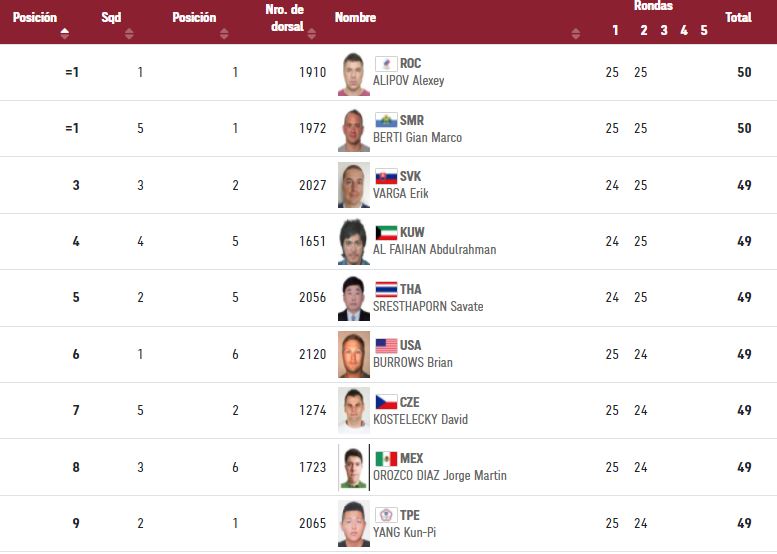This screenshot has width=777, height=554.
Task: Click the USA flag icon
Action: click(385, 346)
